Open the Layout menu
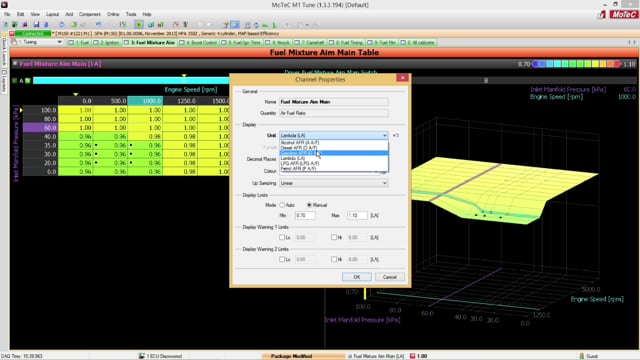Viewport: 640px width, 360px height. click(52, 14)
